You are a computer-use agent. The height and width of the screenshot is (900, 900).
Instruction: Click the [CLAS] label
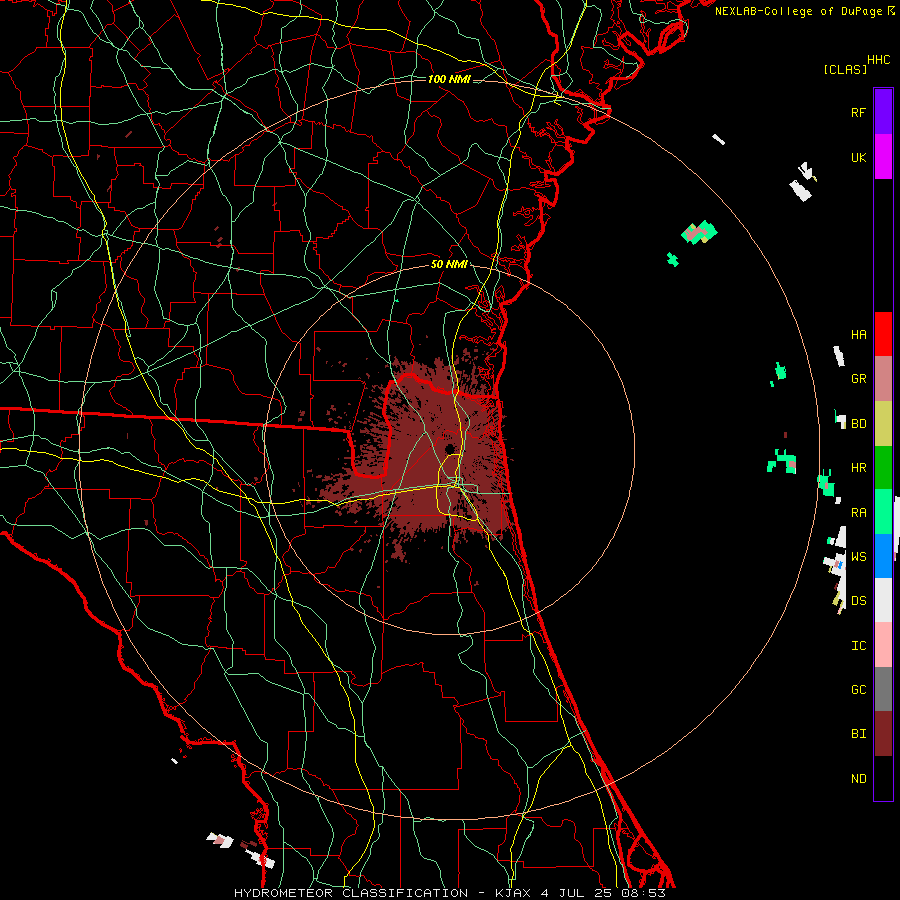click(845, 69)
